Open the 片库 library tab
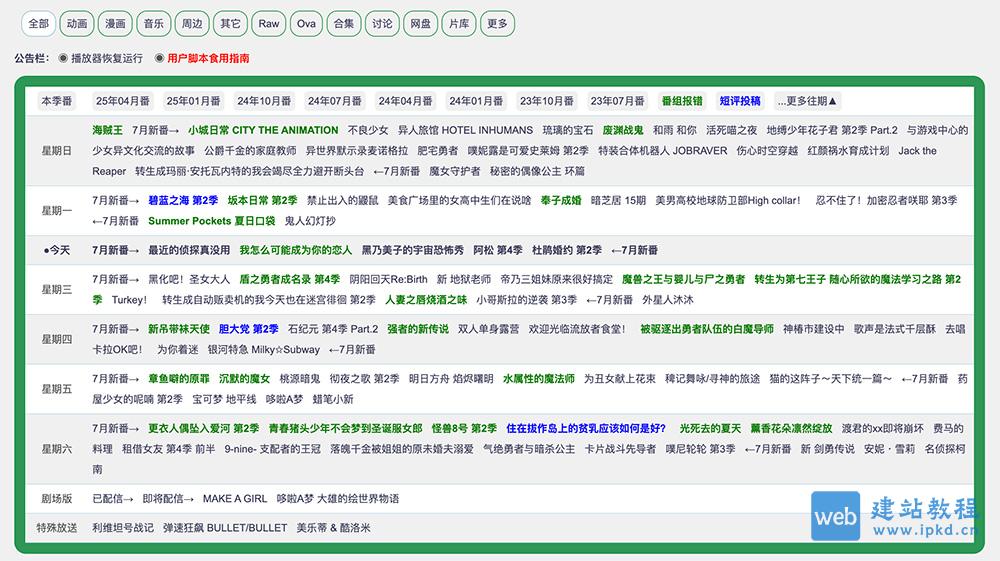1000x561 pixels. coord(459,24)
